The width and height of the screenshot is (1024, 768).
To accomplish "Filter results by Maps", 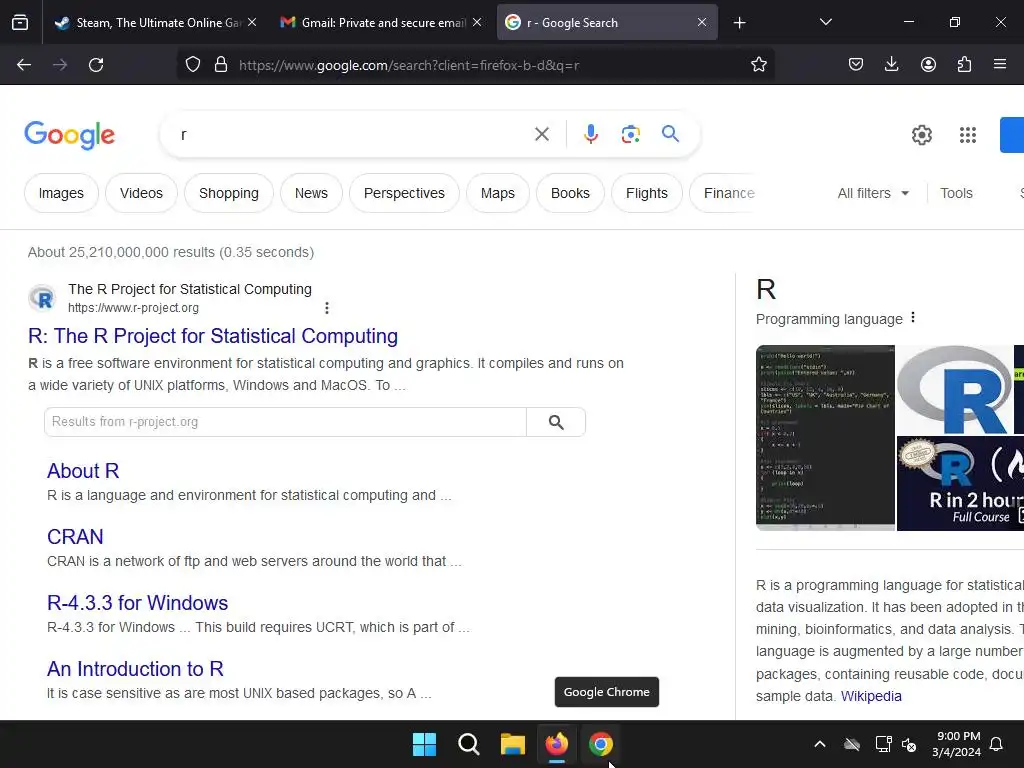I will click(498, 193).
